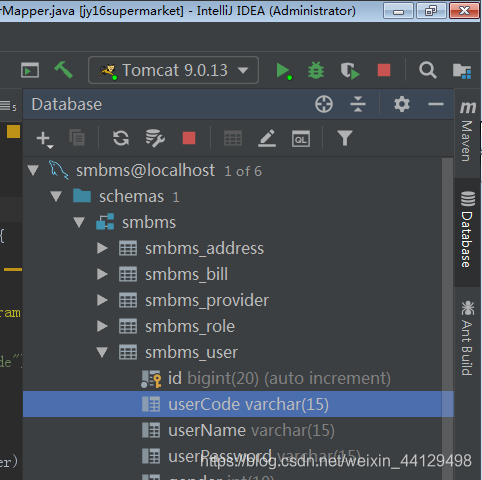Stop the running server in main toolbar
Screen dimensions: 482x480
click(384, 70)
